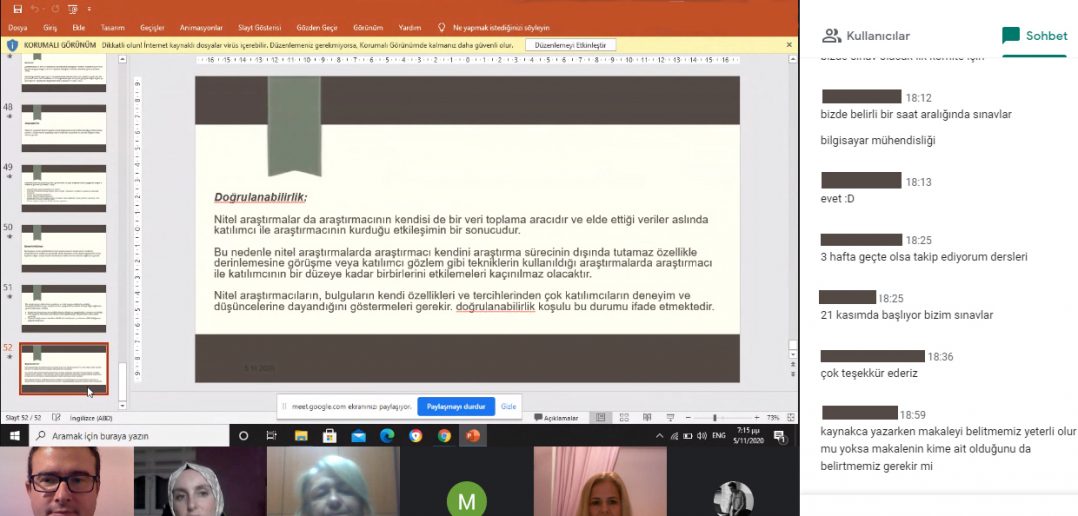Open the Windows Start menu

[14, 436]
